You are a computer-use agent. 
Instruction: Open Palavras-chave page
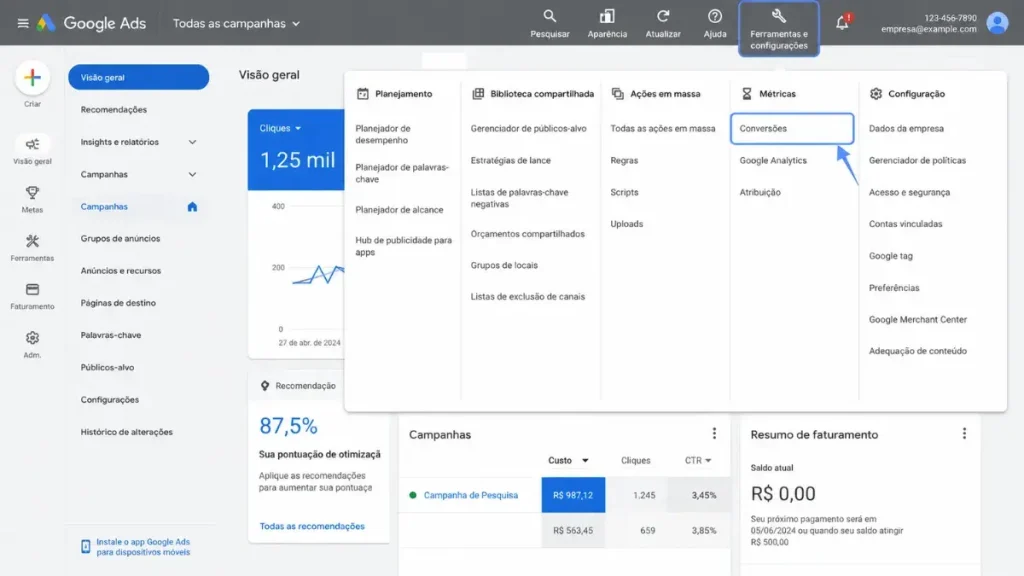tap(111, 335)
